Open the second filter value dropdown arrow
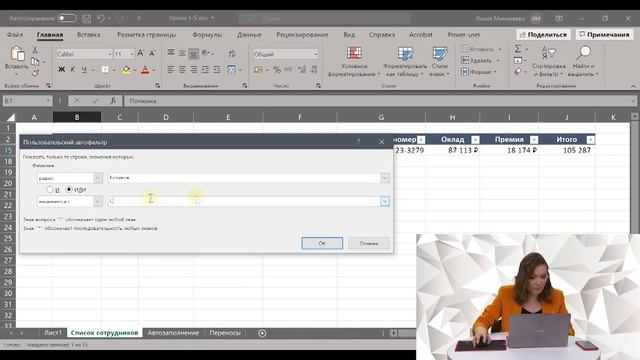640x360 pixels. click(x=384, y=201)
